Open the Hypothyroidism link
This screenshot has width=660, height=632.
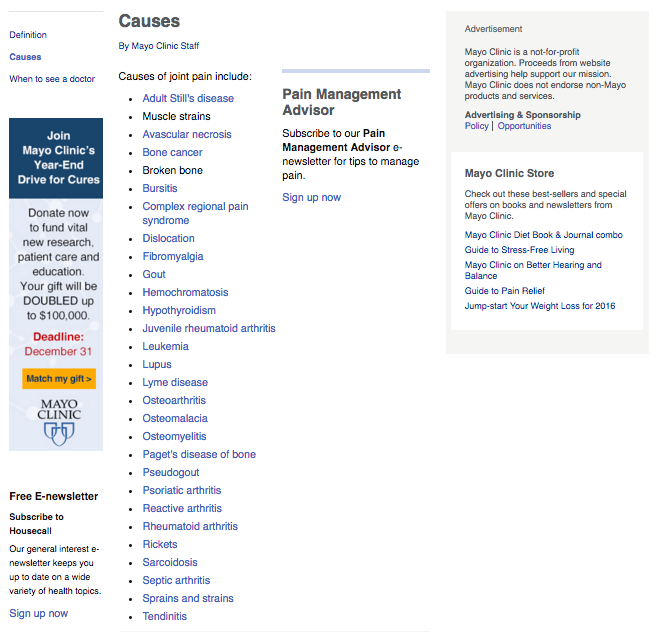[x=179, y=310]
